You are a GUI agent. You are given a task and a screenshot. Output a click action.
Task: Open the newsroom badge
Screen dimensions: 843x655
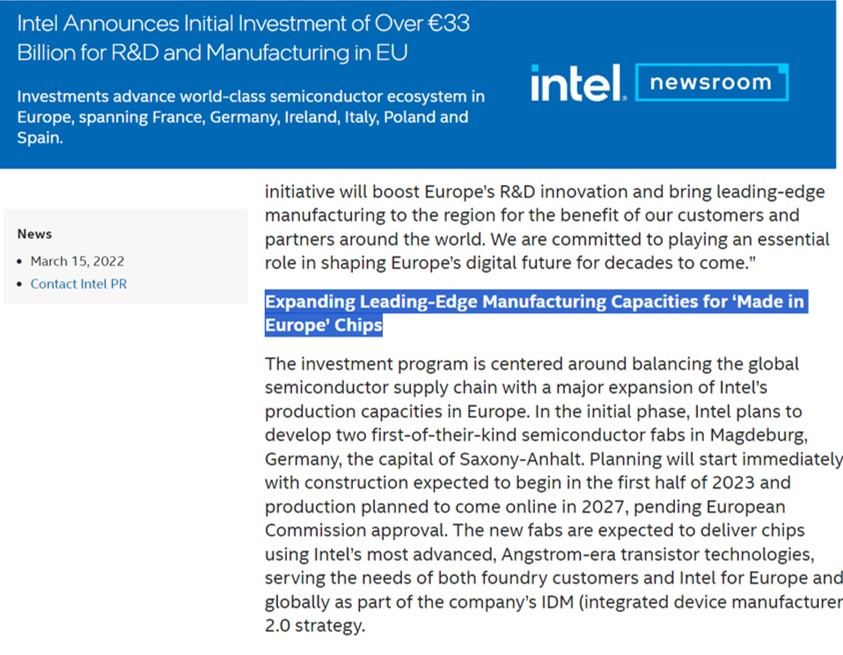click(712, 82)
